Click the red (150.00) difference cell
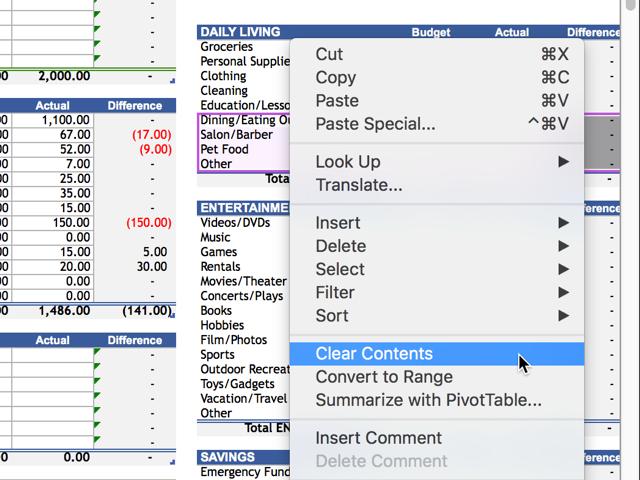The width and height of the screenshot is (640, 480). (135, 223)
